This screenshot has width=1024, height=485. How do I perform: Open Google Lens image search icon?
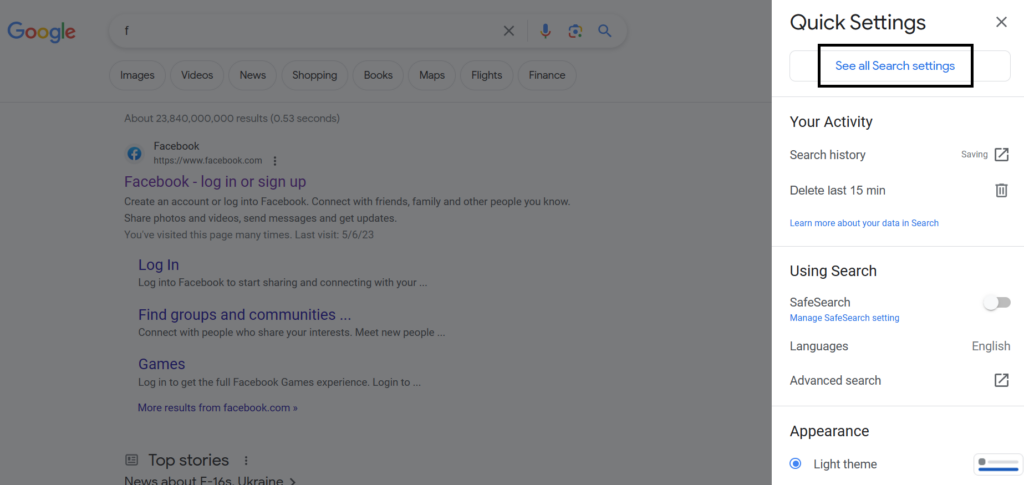575,31
